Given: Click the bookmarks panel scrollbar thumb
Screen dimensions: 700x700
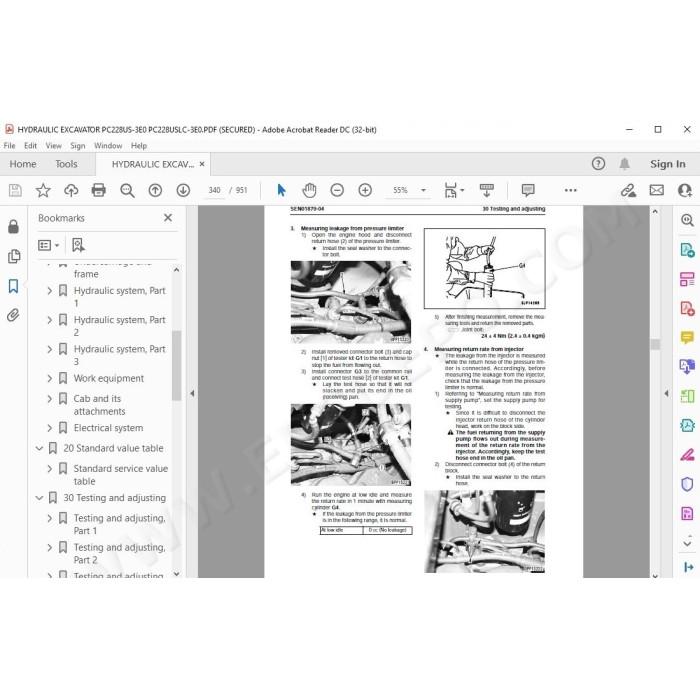Looking at the screenshot, I should point(176,365).
